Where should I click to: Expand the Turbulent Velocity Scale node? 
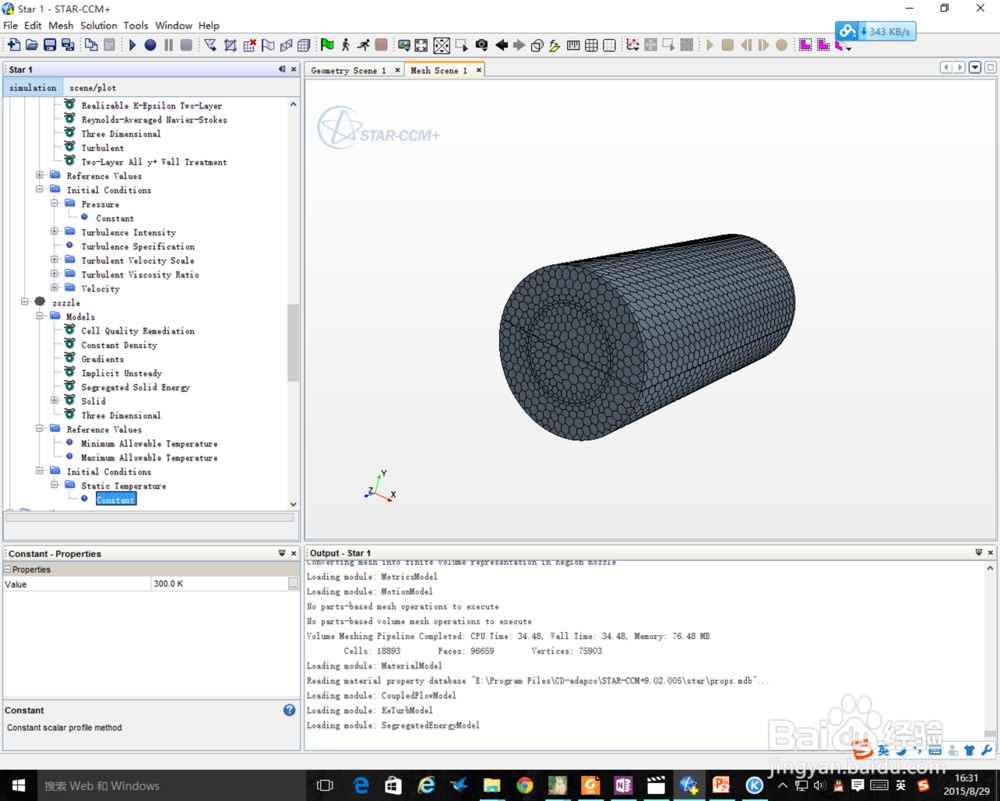pos(54,260)
